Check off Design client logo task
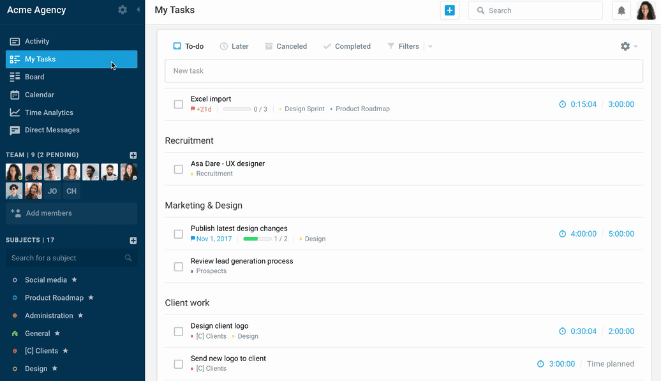The height and width of the screenshot is (381, 661). pos(178,331)
